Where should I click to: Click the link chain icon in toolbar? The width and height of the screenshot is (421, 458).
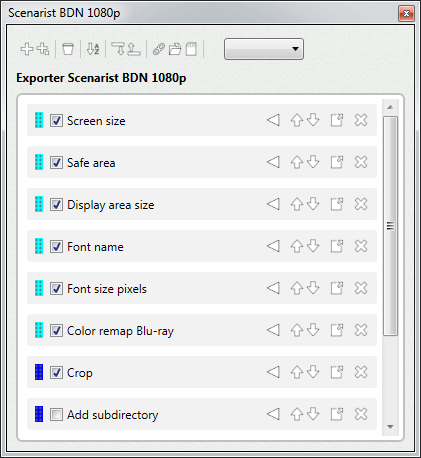tap(159, 49)
